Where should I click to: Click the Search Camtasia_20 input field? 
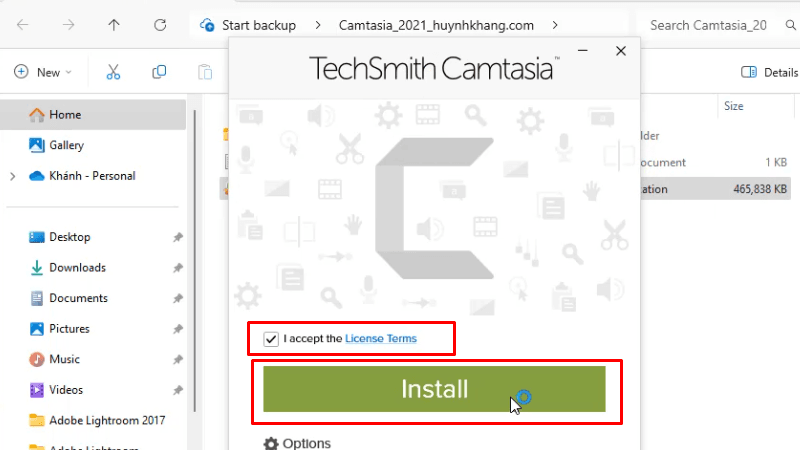pyautogui.click(x=715, y=24)
